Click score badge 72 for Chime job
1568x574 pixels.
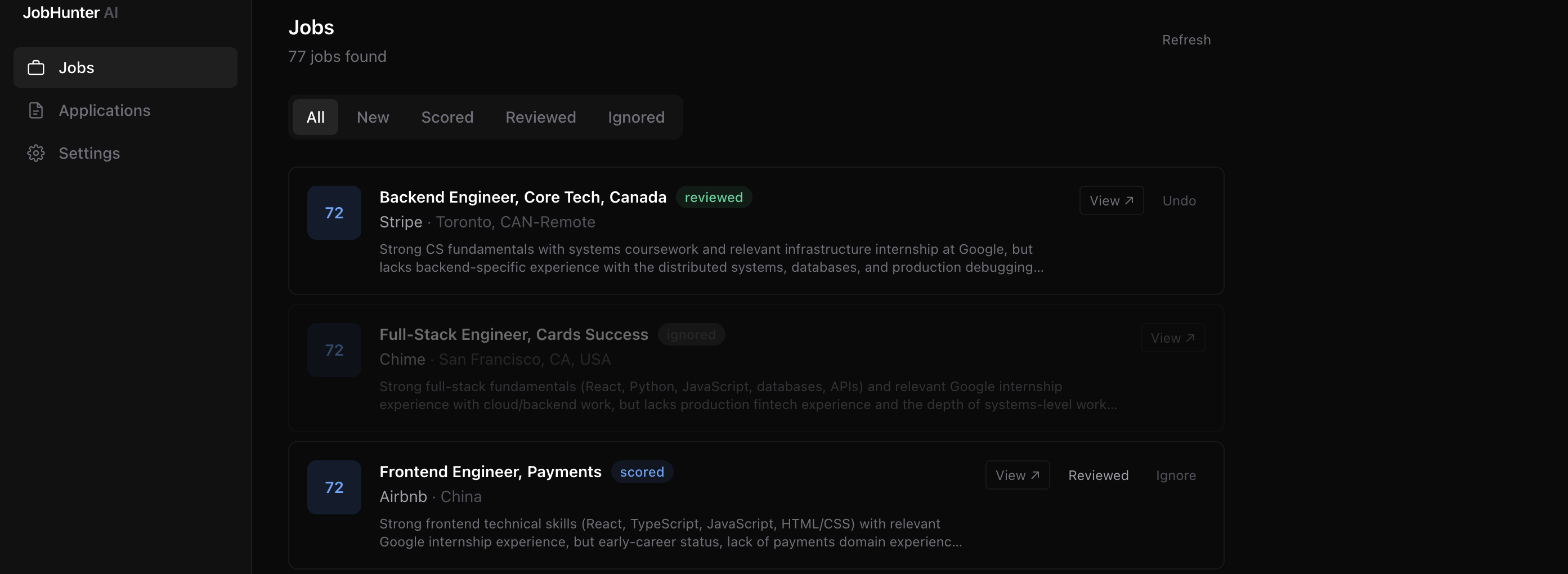pyautogui.click(x=334, y=350)
